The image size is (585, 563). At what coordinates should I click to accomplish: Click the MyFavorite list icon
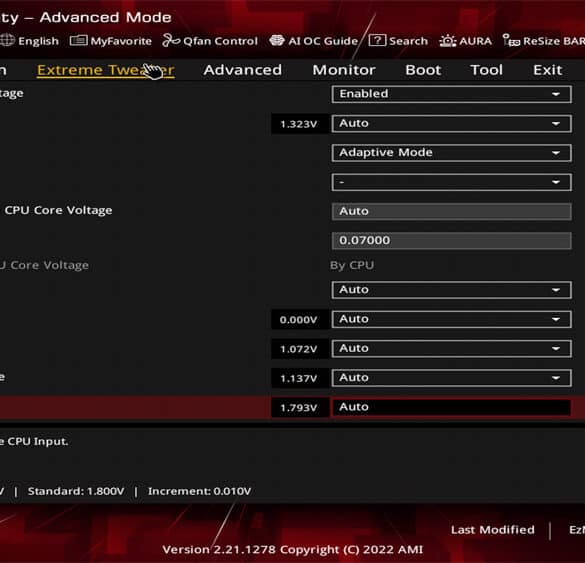(x=78, y=40)
